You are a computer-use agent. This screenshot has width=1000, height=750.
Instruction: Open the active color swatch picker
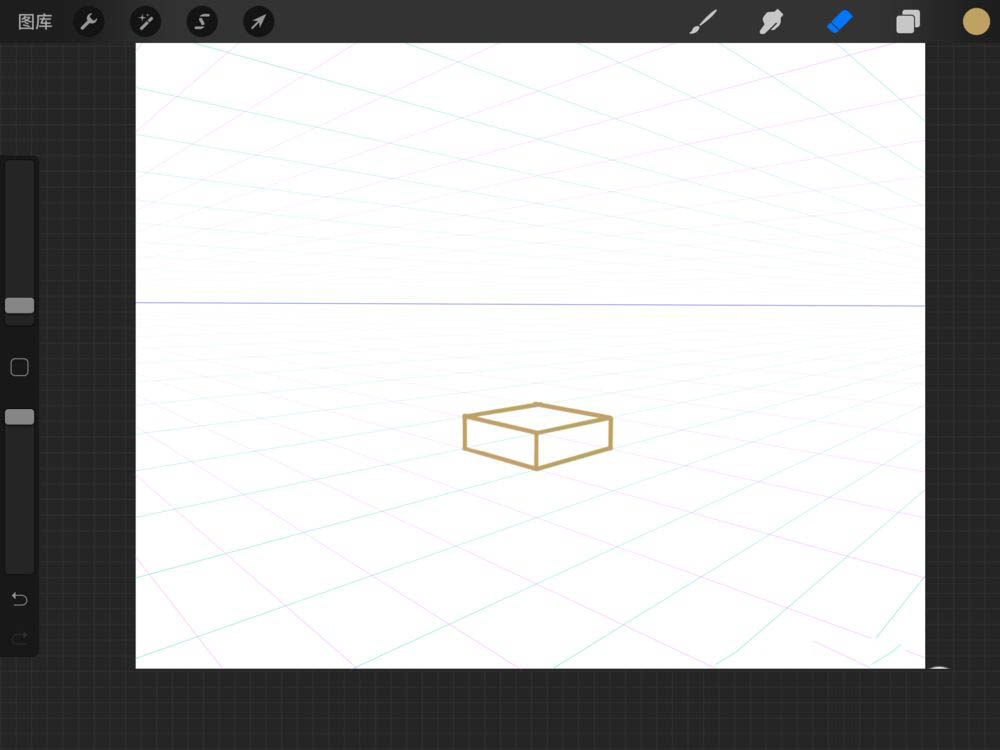tap(976, 21)
